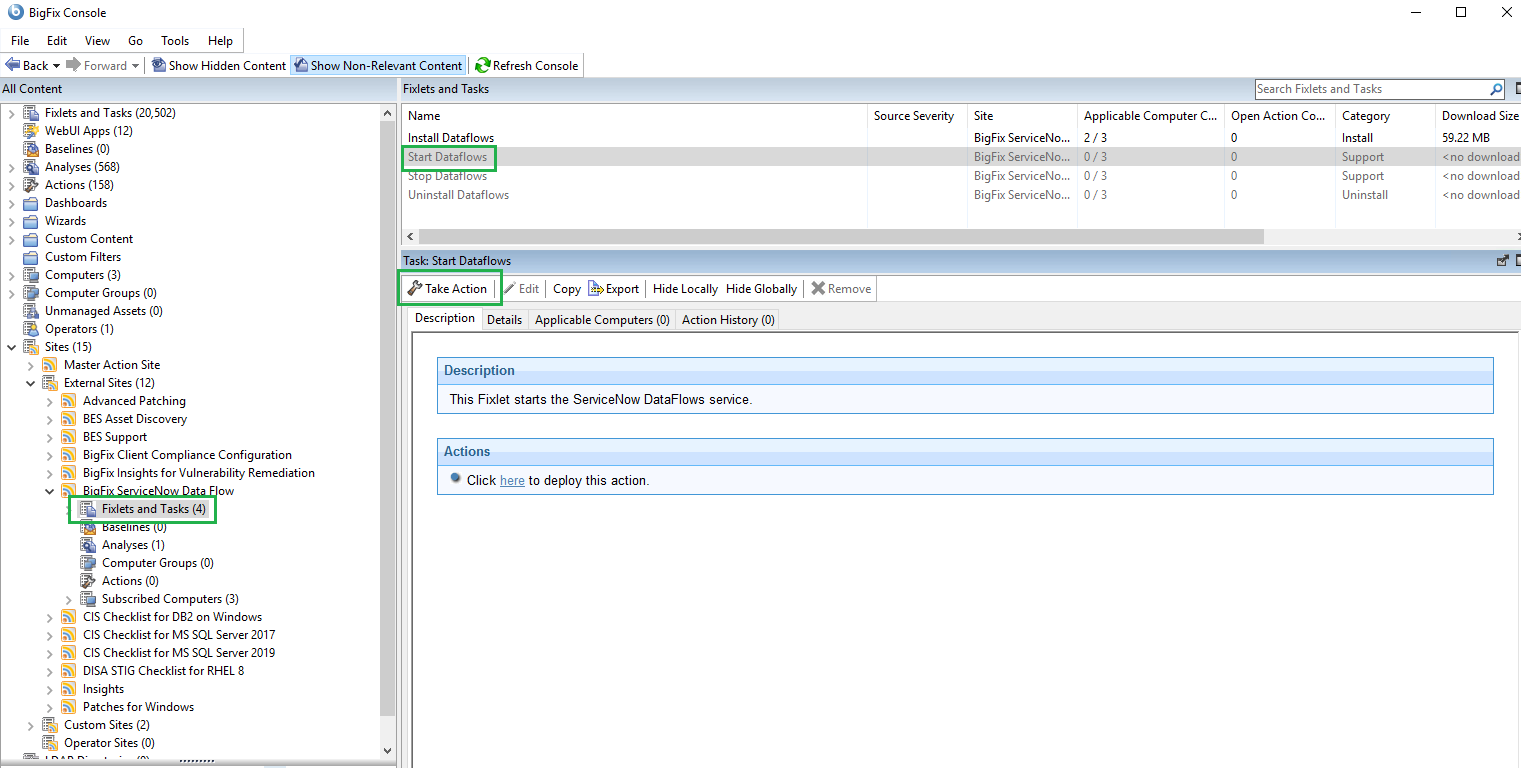This screenshot has height=768, width=1521.
Task: Click the Custom Sites (2) icon
Action: pos(49,725)
